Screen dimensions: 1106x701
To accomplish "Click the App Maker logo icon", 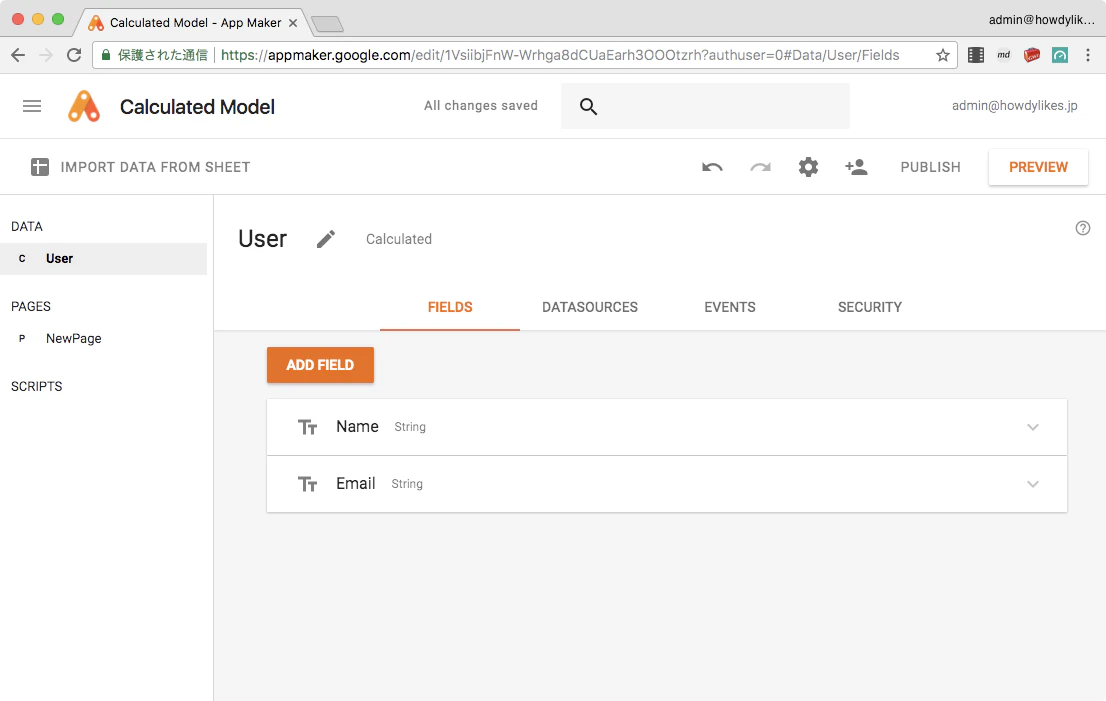I will point(84,106).
